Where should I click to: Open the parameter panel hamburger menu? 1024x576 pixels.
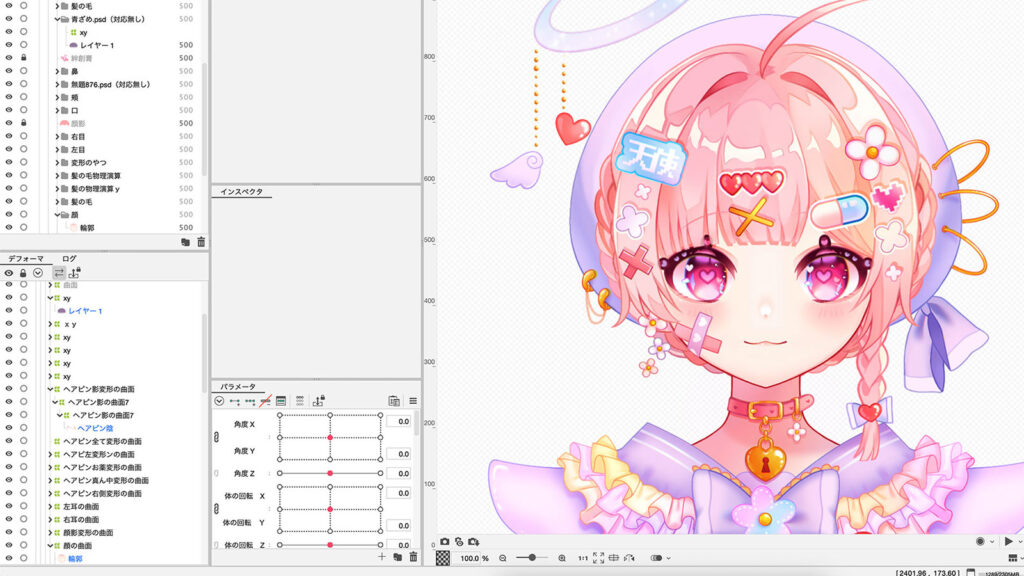413,401
